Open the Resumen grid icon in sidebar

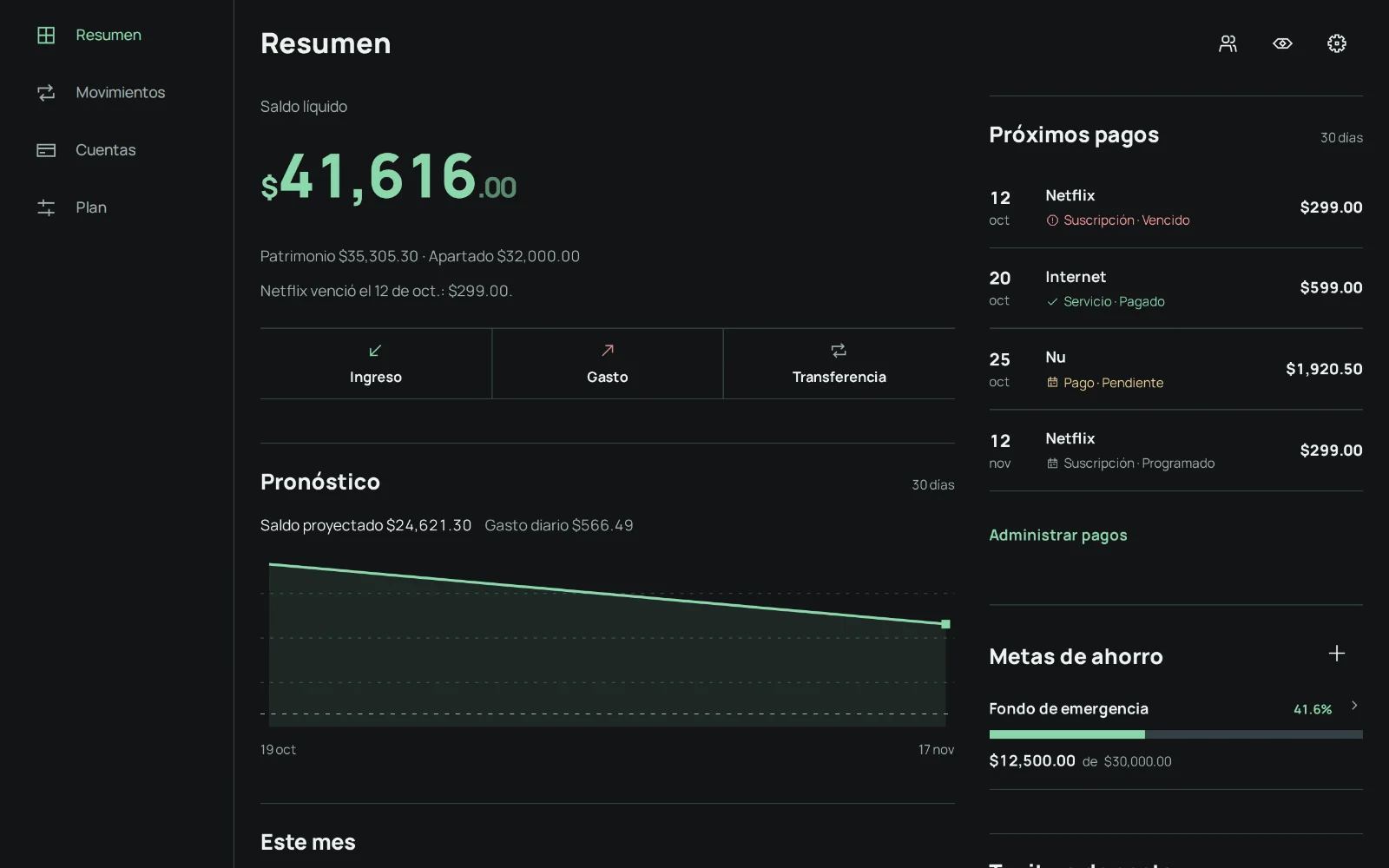click(x=46, y=35)
